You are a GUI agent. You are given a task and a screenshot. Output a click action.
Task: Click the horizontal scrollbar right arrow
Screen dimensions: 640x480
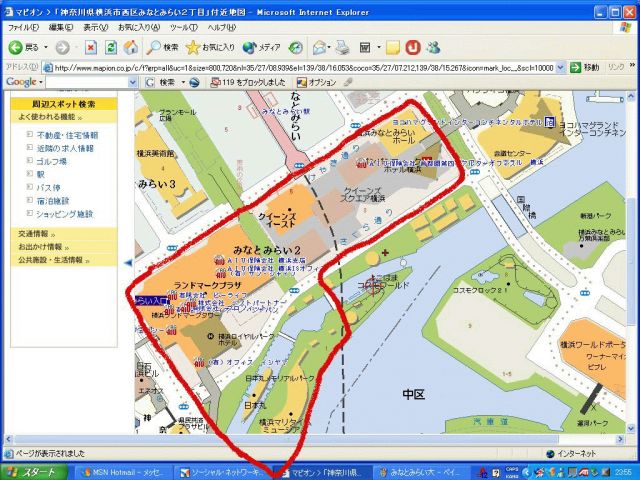point(620,439)
